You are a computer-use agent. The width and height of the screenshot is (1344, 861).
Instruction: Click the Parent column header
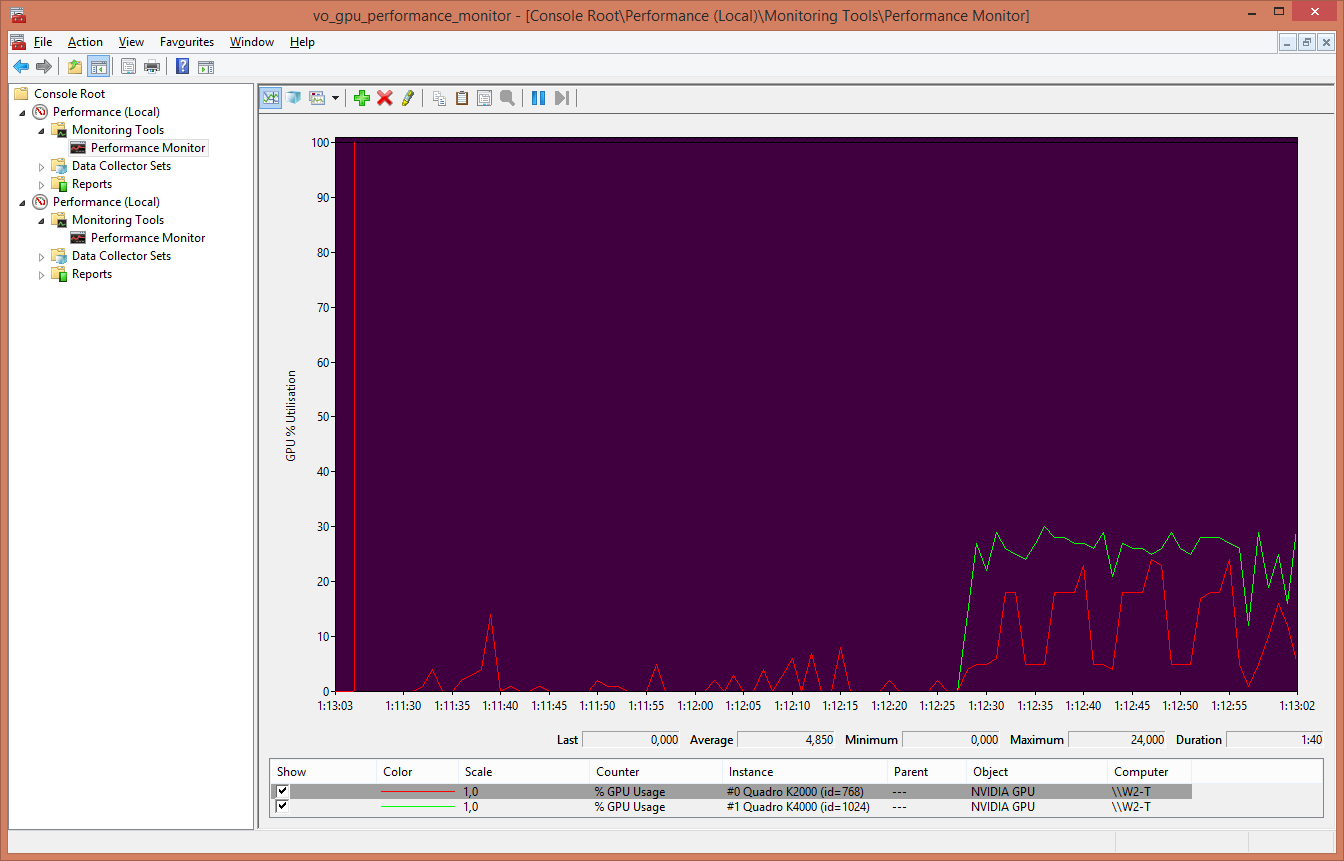coord(926,772)
